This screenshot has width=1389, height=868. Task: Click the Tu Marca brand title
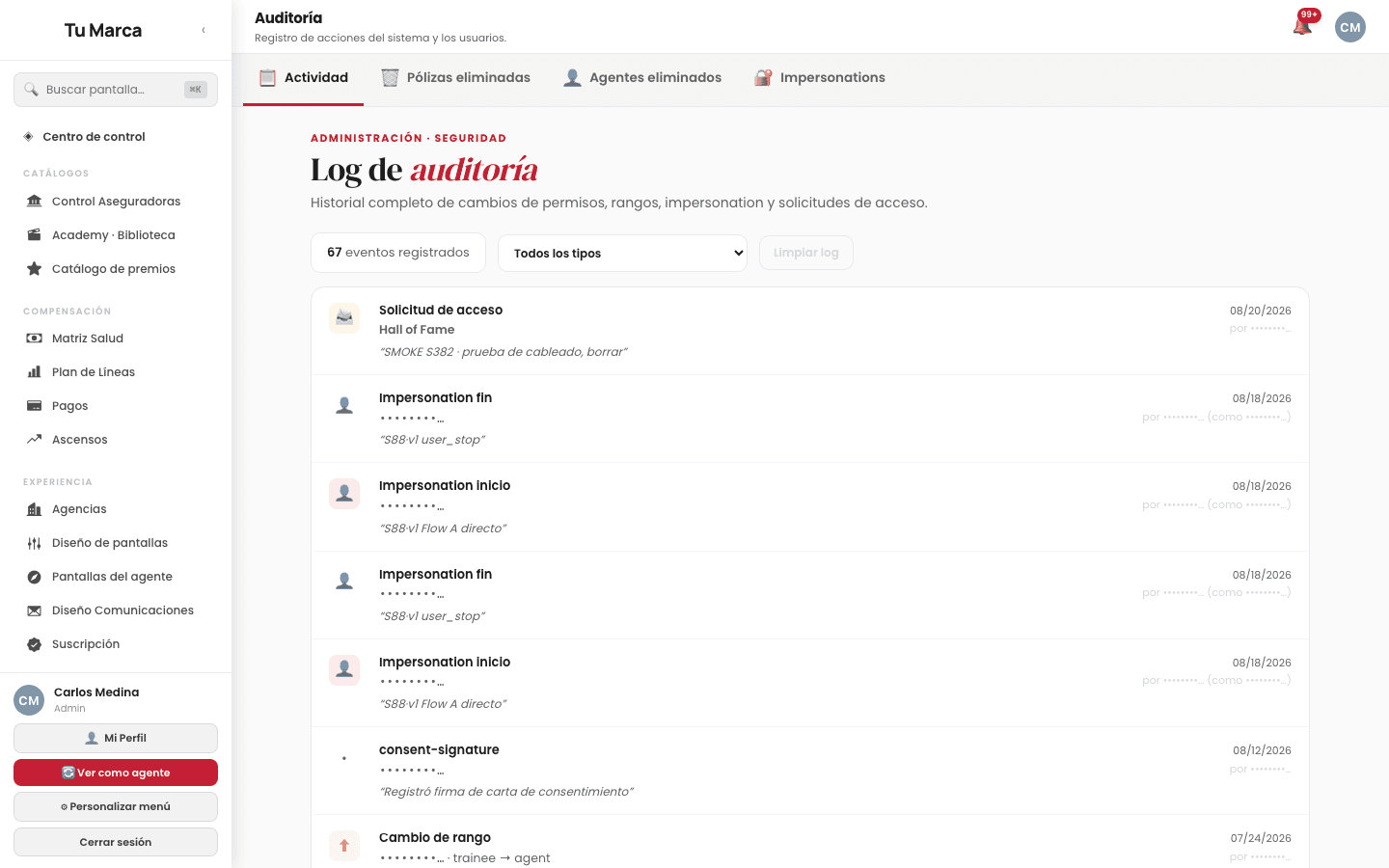tap(103, 31)
